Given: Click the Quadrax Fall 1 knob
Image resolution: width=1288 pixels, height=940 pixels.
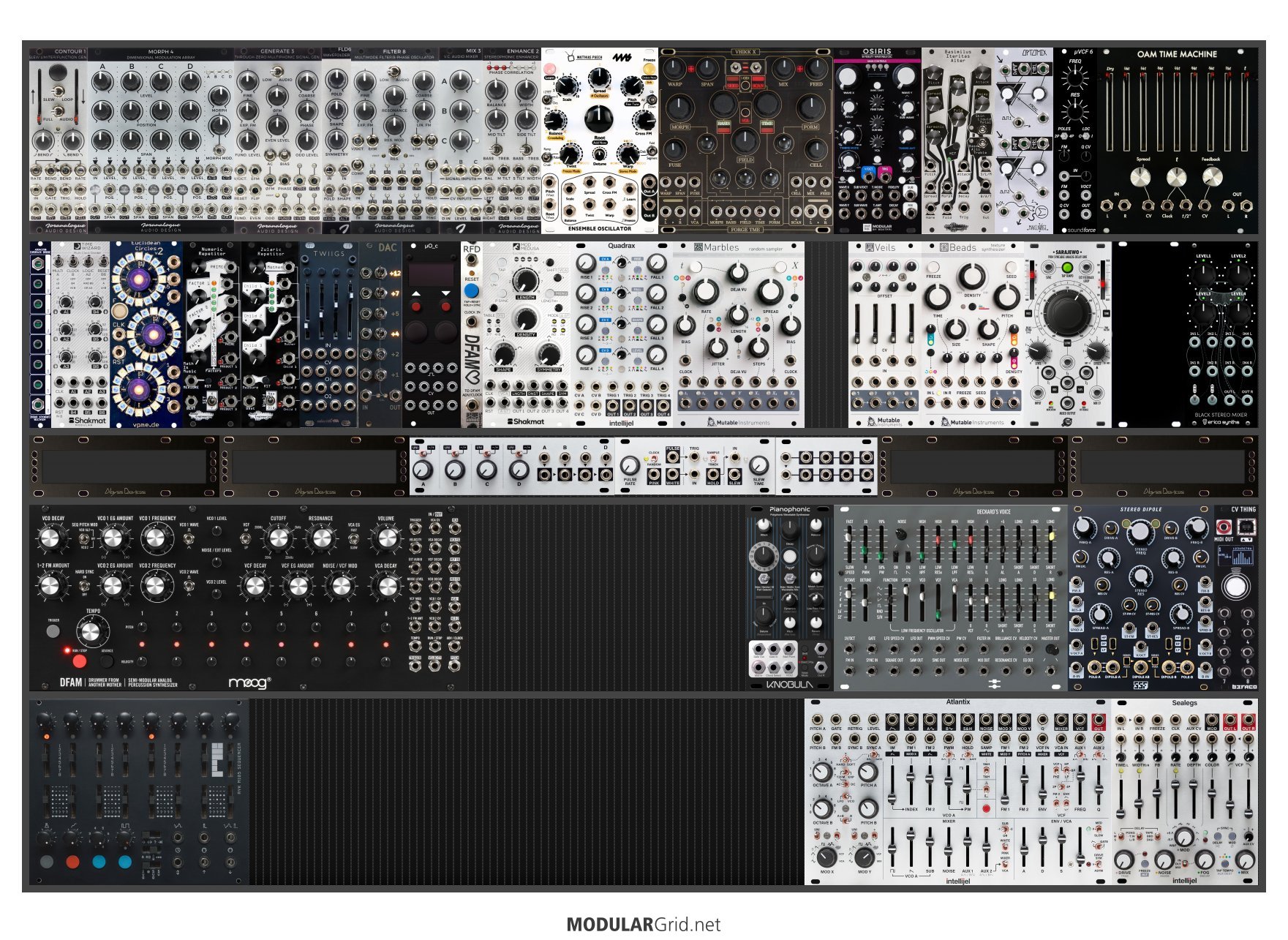Looking at the screenshot, I should (x=655, y=263).
